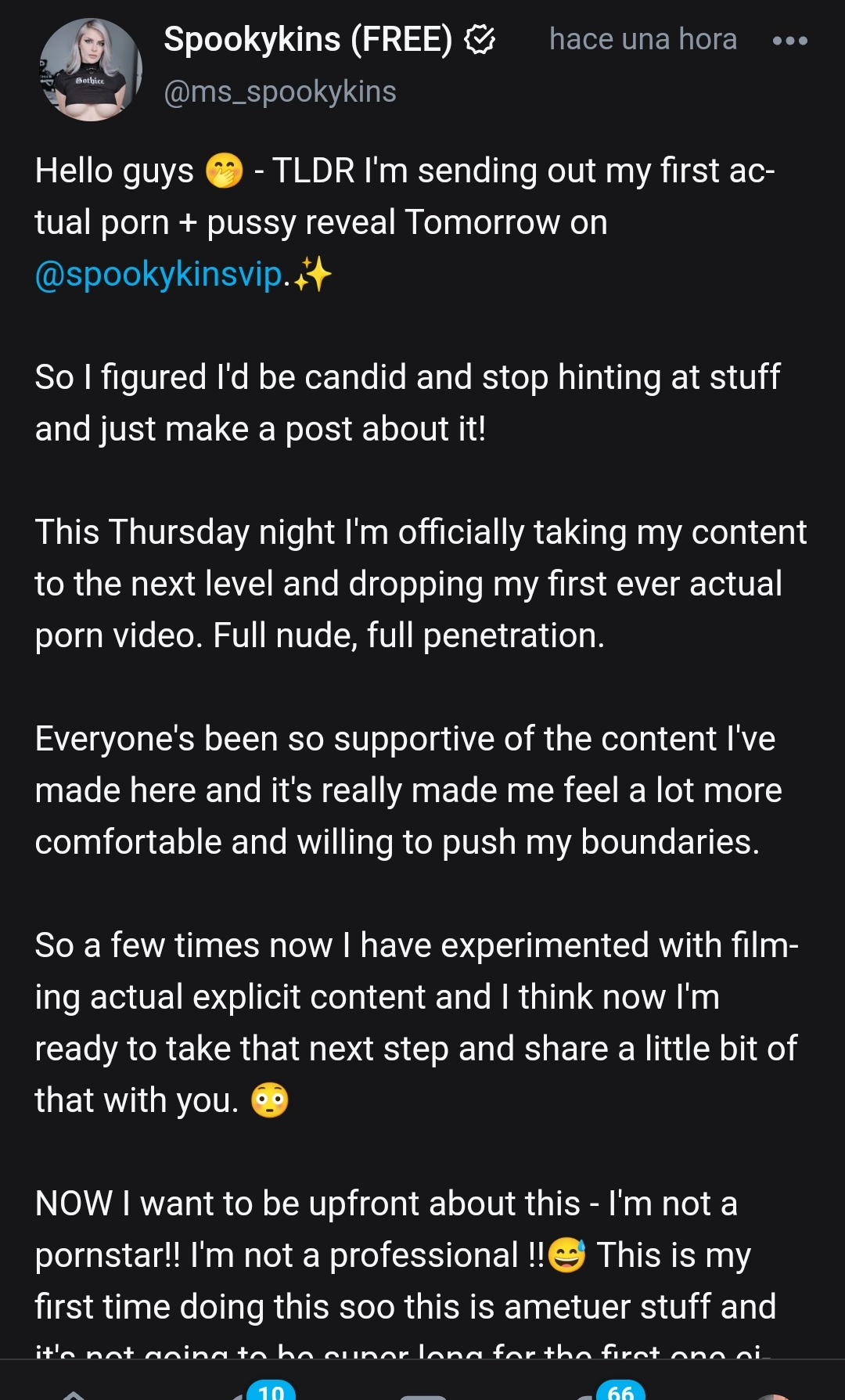This screenshot has height=1400, width=845.
Task: Click the Spookykins (FREE) display name
Action: 307,39
